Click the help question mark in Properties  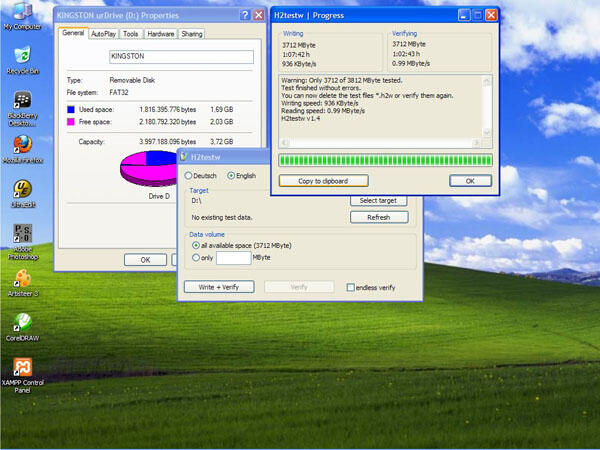pos(245,15)
